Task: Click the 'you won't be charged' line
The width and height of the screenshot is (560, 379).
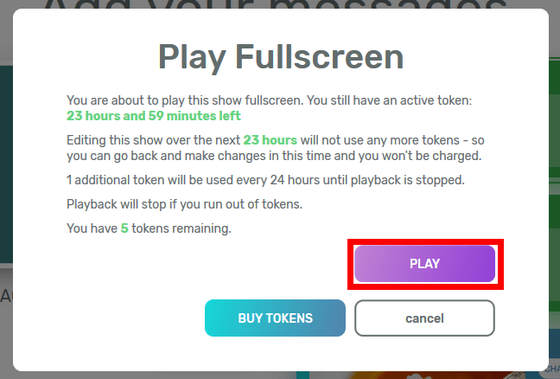Action: click(x=274, y=156)
